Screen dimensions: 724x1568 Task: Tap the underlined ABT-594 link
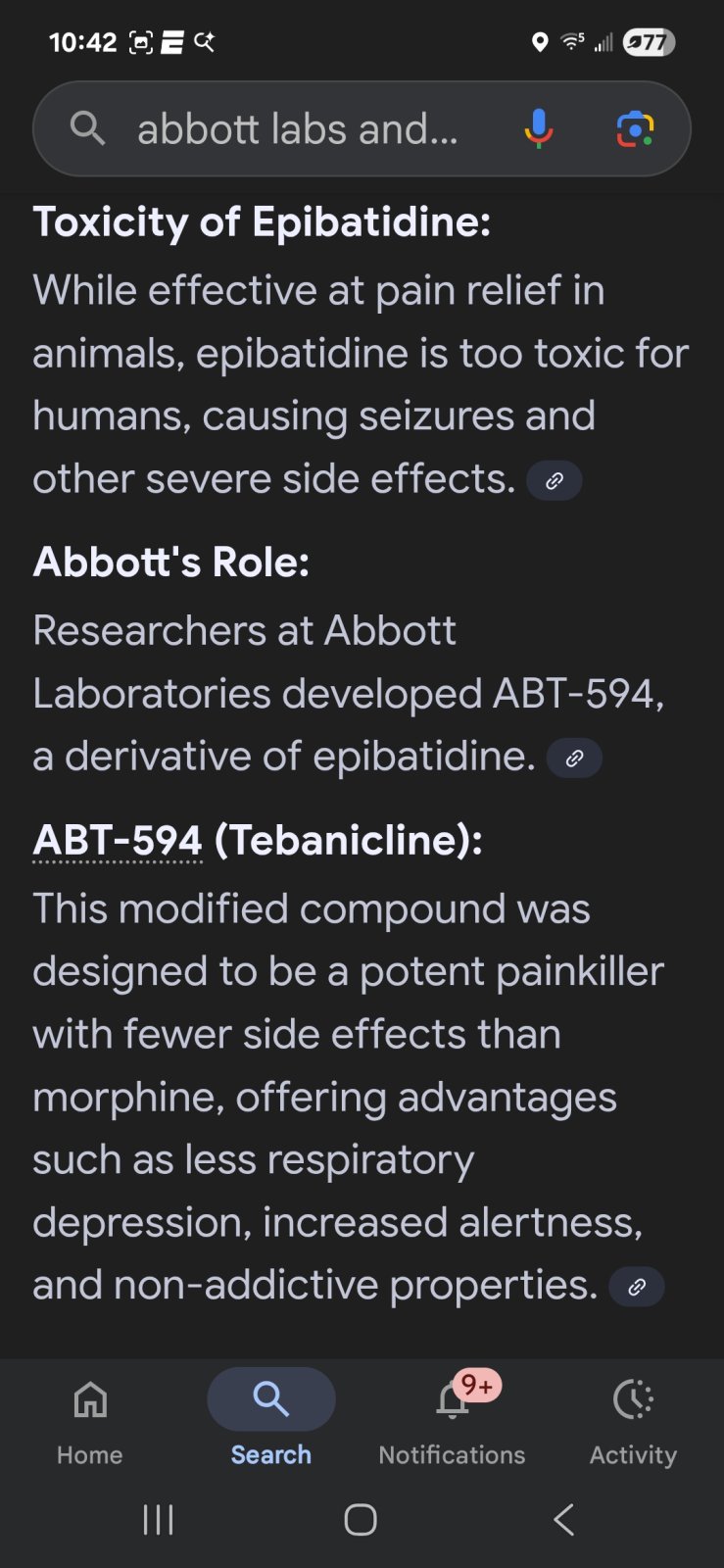tap(118, 840)
